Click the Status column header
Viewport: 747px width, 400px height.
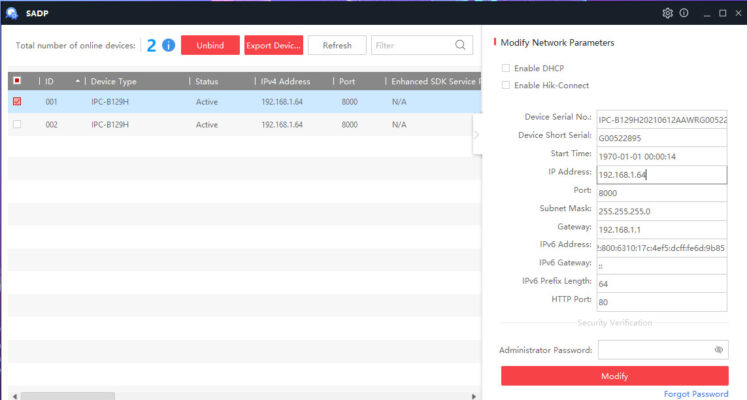point(207,81)
